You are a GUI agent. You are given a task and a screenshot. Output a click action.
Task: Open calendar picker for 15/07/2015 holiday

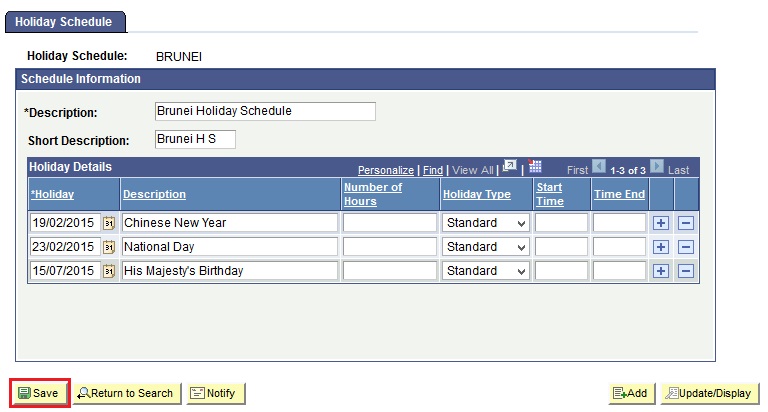[109, 271]
